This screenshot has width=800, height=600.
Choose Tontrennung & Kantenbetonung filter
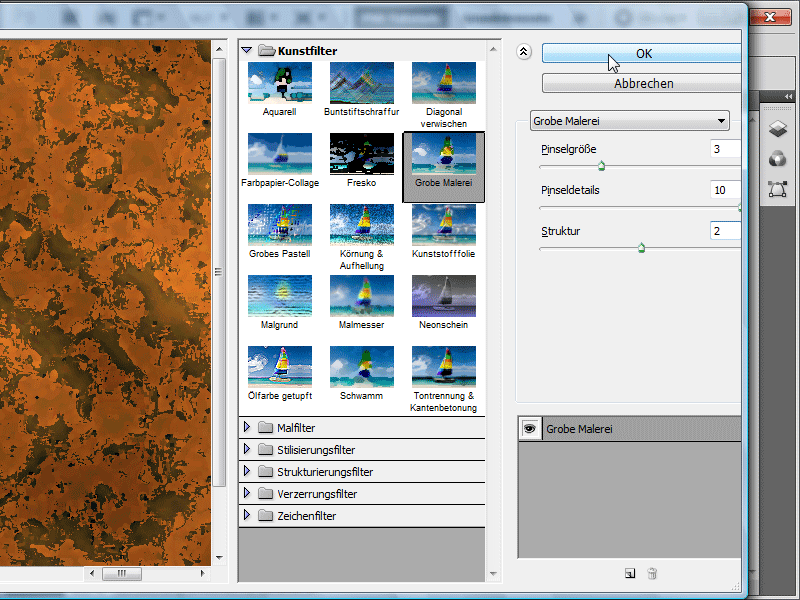444,367
